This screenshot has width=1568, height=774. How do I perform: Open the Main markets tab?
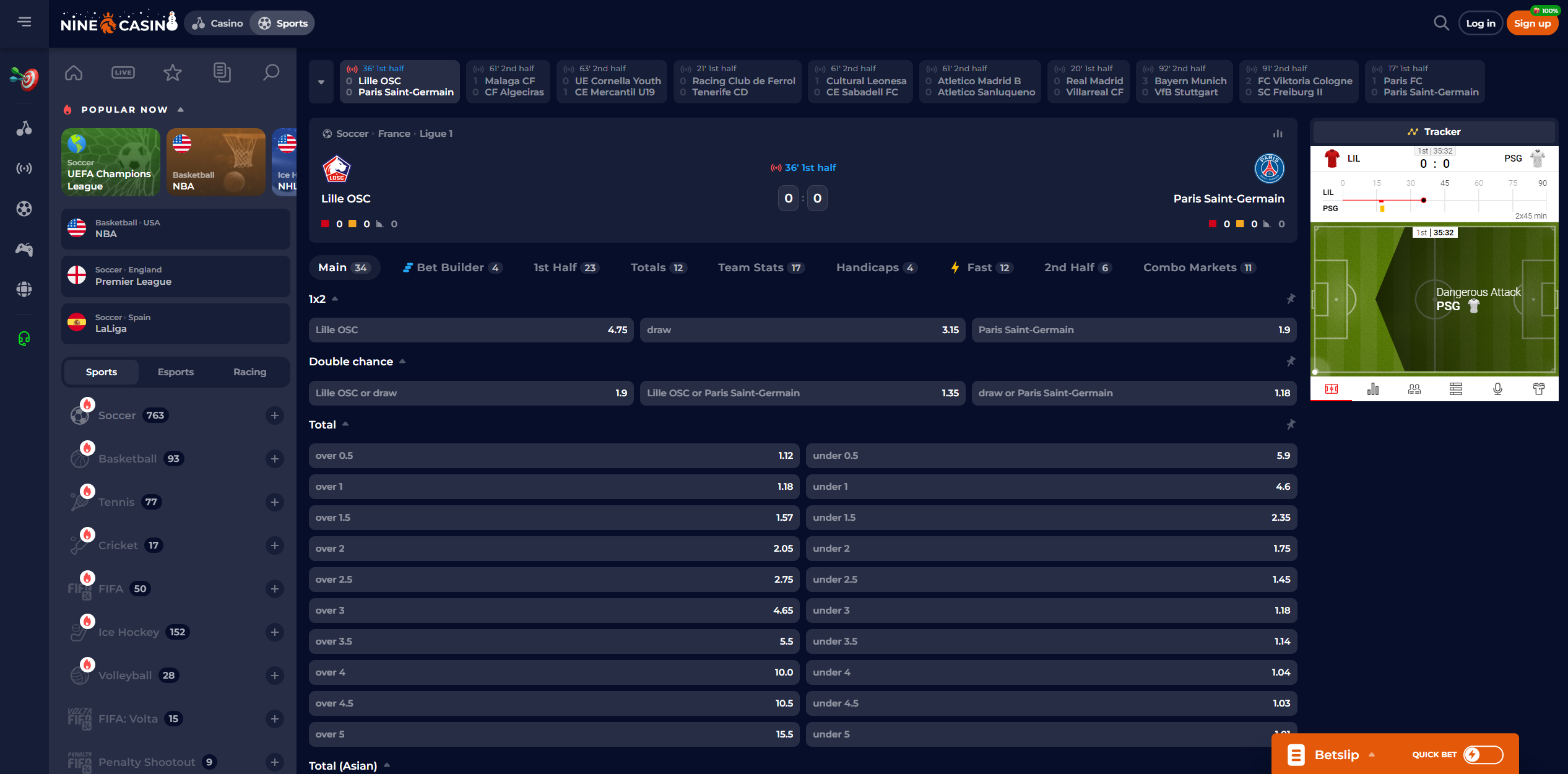pos(344,267)
